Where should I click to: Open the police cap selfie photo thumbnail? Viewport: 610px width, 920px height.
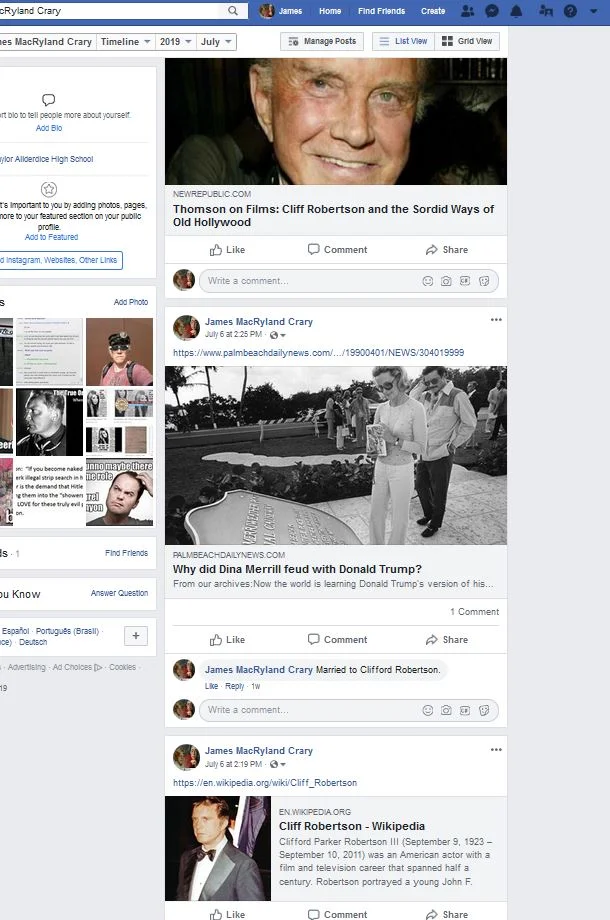point(119,351)
